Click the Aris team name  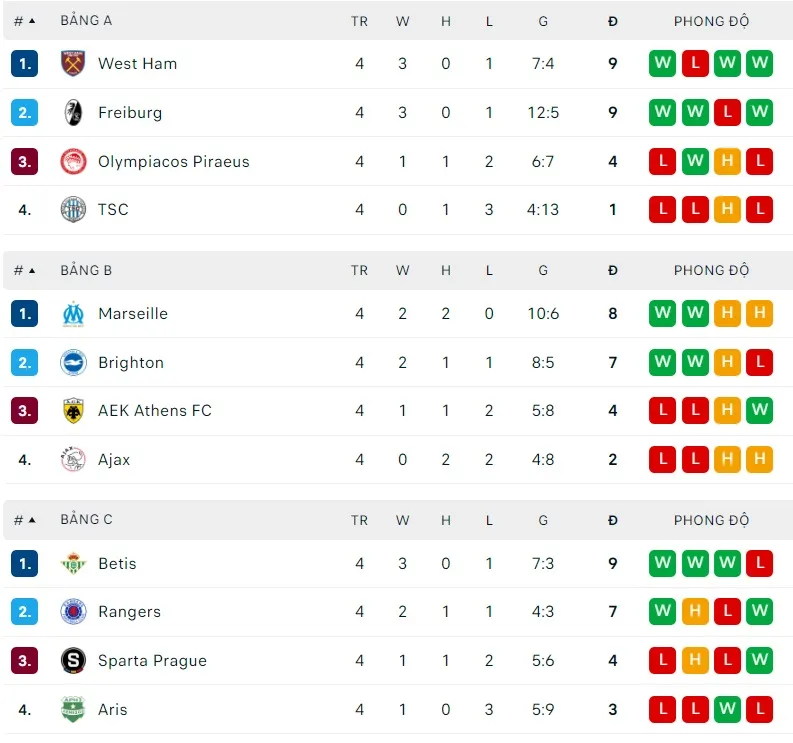click(113, 709)
